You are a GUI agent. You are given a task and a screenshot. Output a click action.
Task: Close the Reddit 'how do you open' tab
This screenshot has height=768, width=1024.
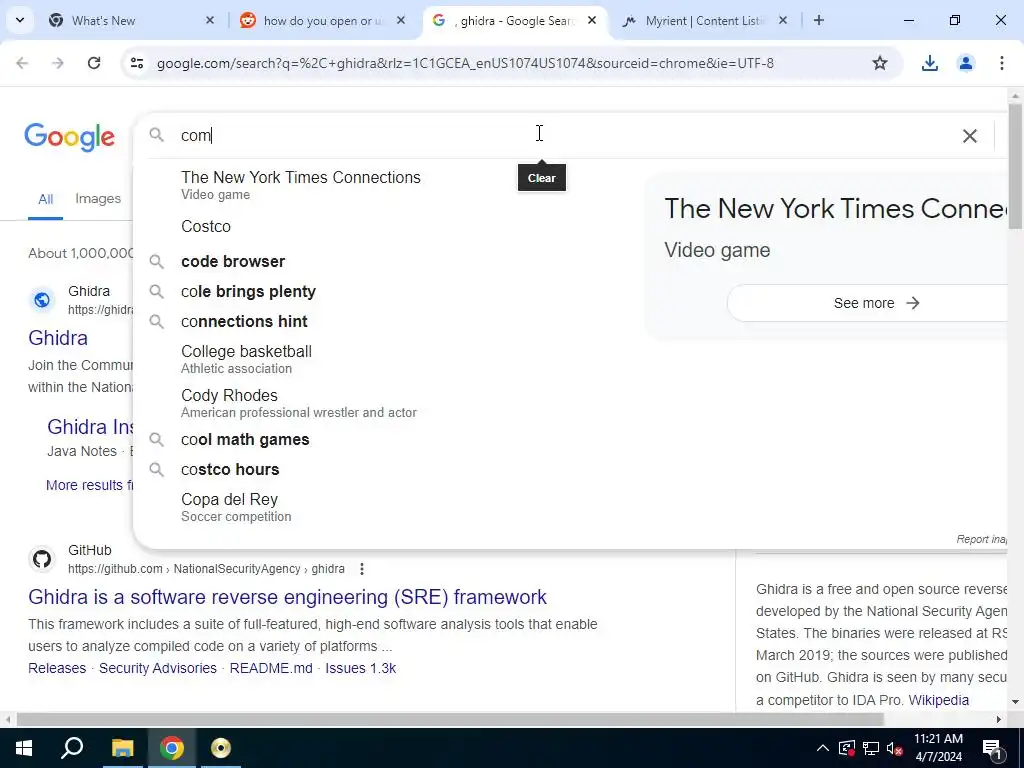click(x=401, y=20)
